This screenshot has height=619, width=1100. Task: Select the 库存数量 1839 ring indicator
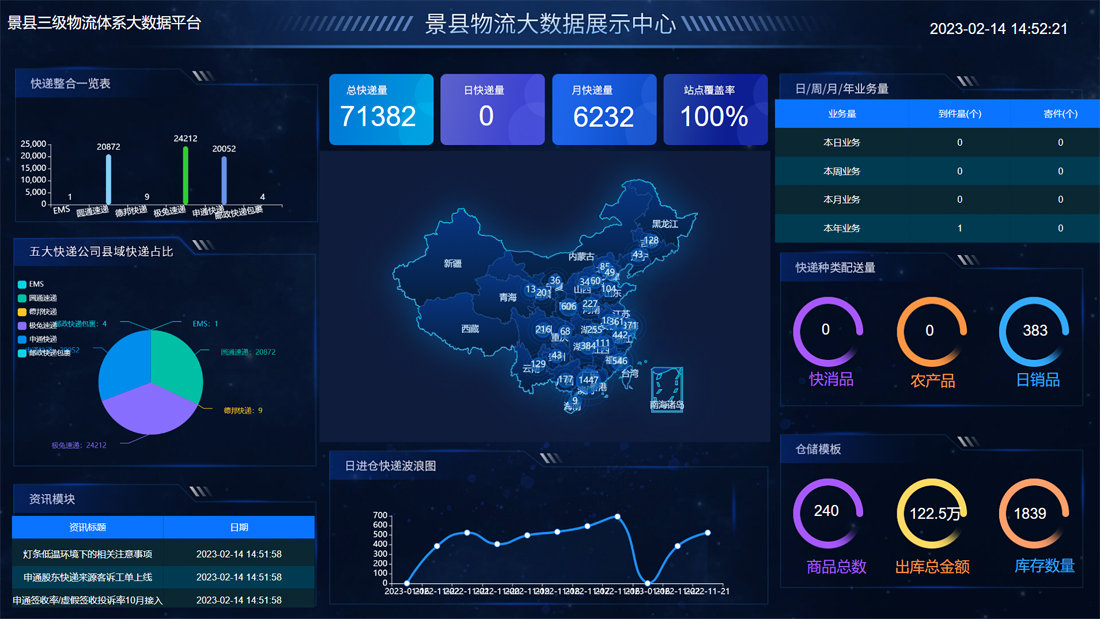1031,514
